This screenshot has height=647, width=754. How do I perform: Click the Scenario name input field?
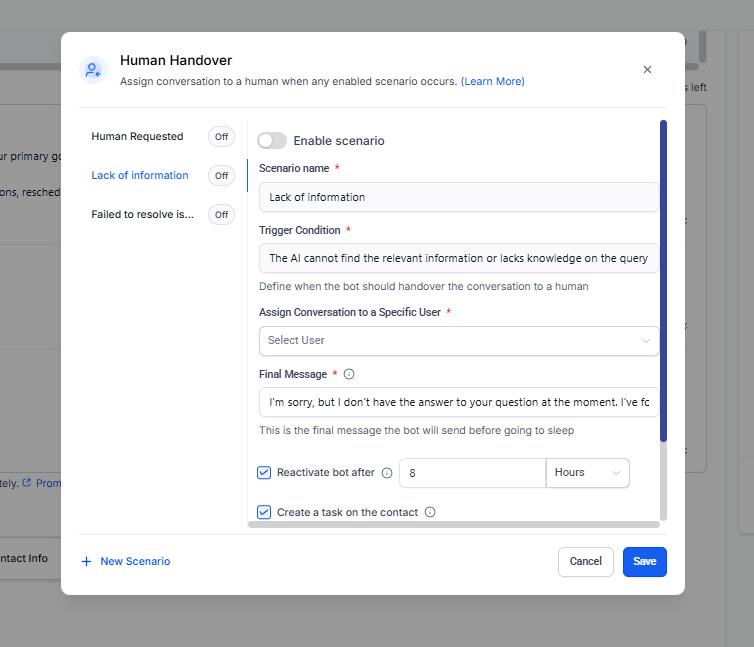tap(459, 197)
